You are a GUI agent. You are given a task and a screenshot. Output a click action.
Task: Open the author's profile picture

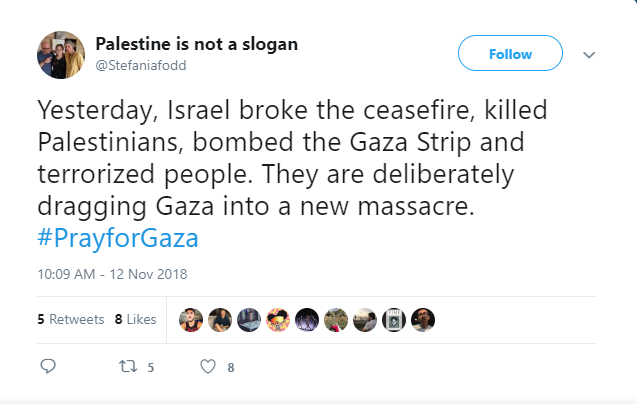point(61,55)
